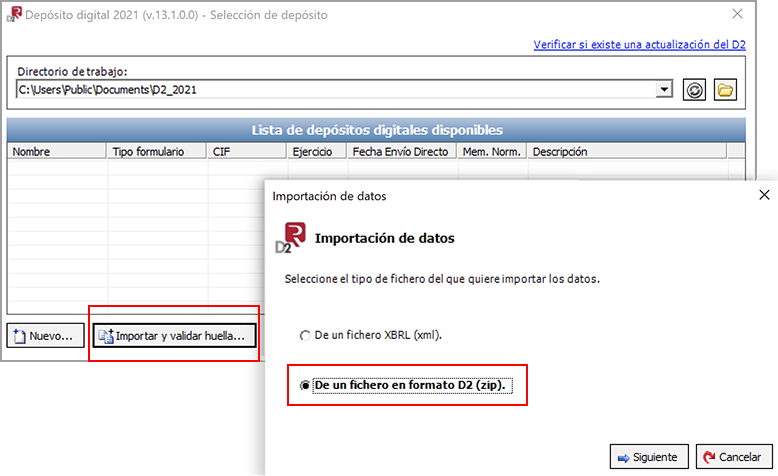Viewport: 778px width, 476px height.
Task: Click the D2 logo in the import dialog
Action: (x=290, y=238)
